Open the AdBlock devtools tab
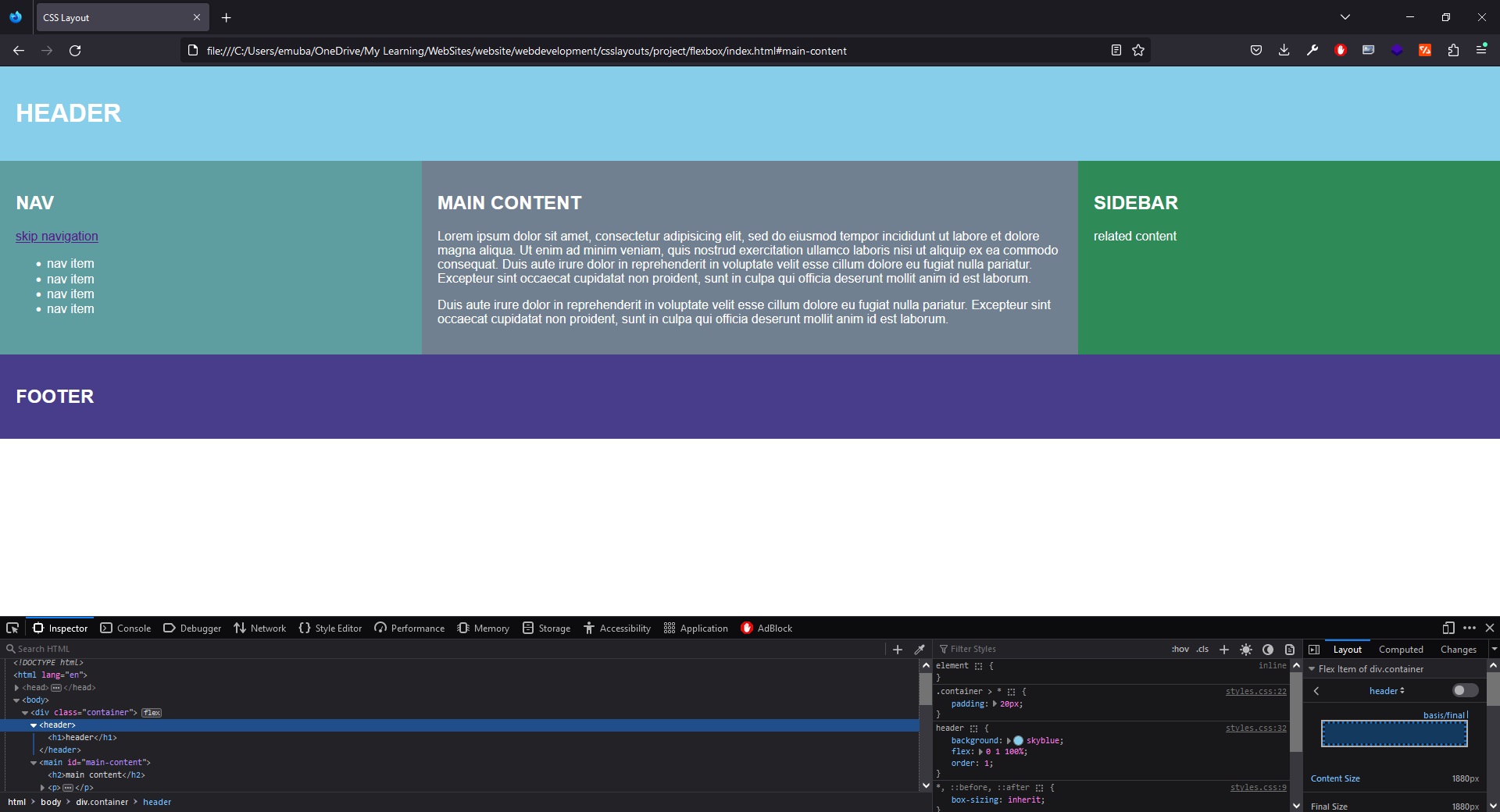This screenshot has height=812, width=1500. pyautogui.click(x=766, y=628)
